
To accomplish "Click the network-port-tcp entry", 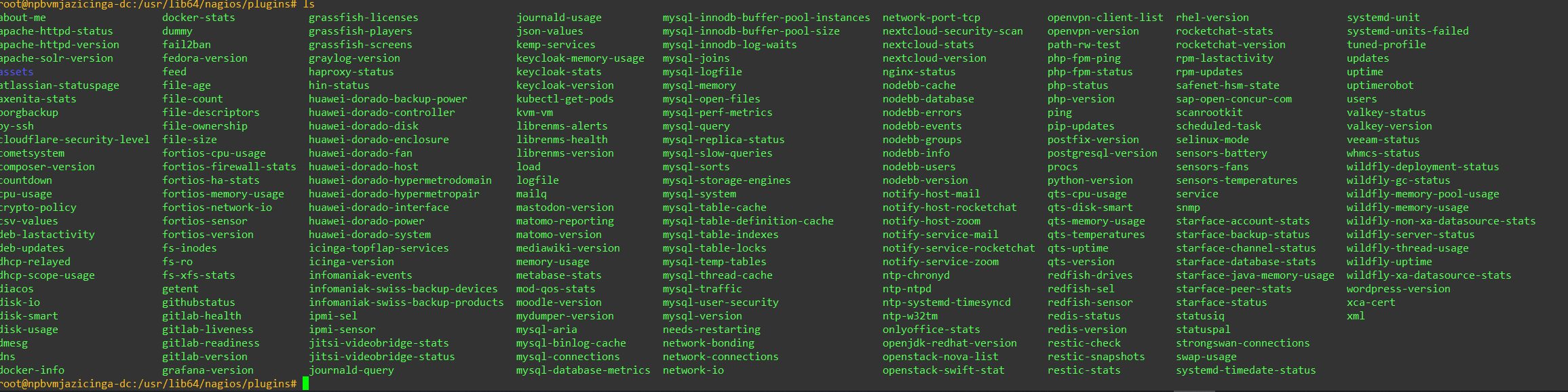I will 932,18.
